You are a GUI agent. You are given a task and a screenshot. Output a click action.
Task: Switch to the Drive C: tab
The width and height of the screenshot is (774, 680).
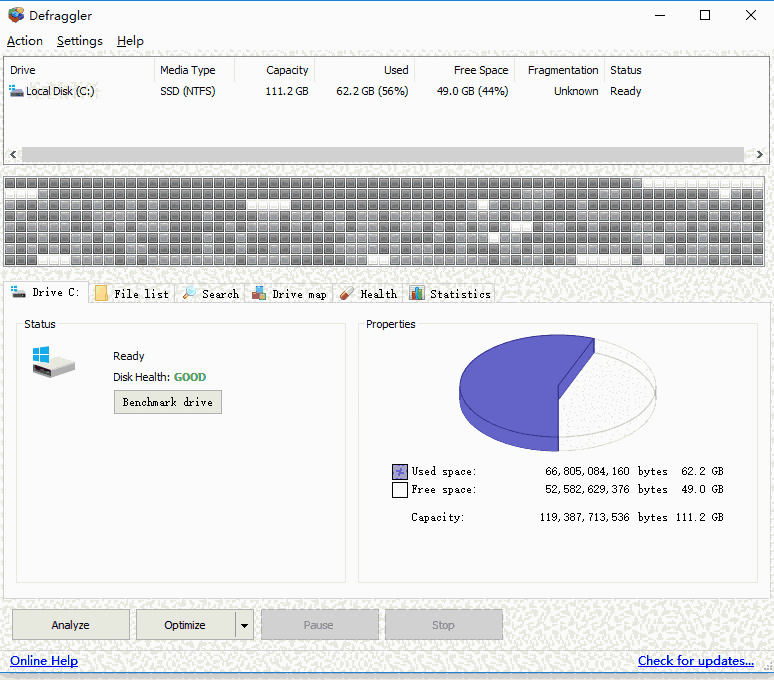click(46, 293)
